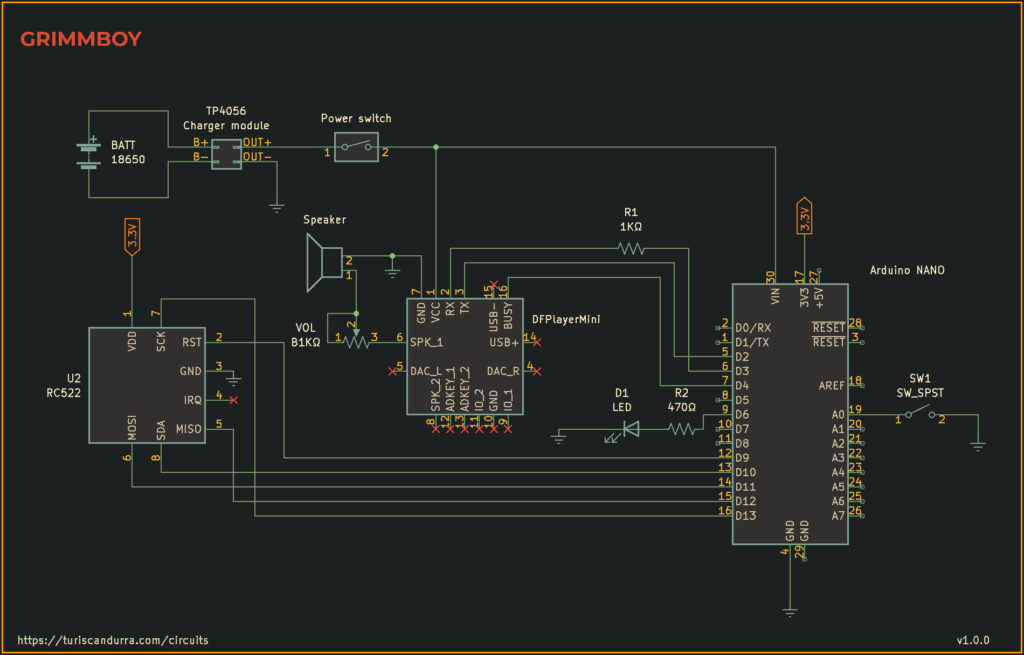Click the Speaker symbol

325,263
